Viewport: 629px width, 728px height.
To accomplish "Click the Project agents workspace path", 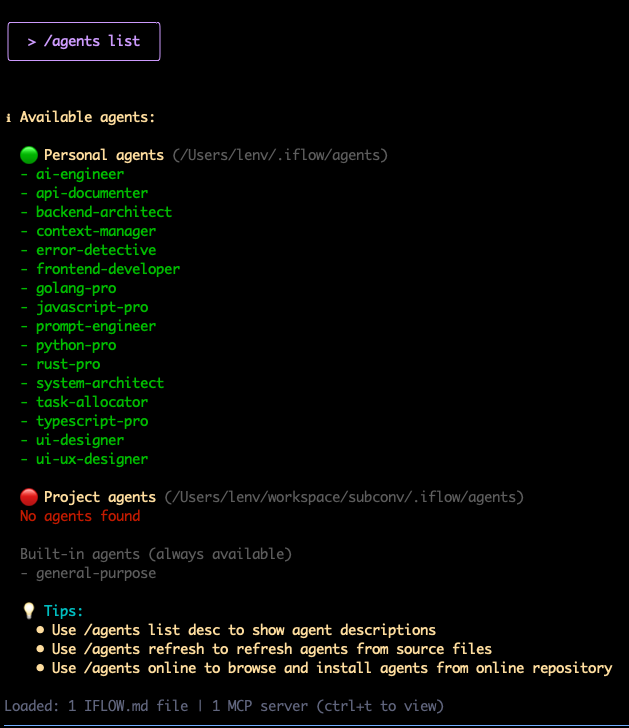I will pos(344,497).
